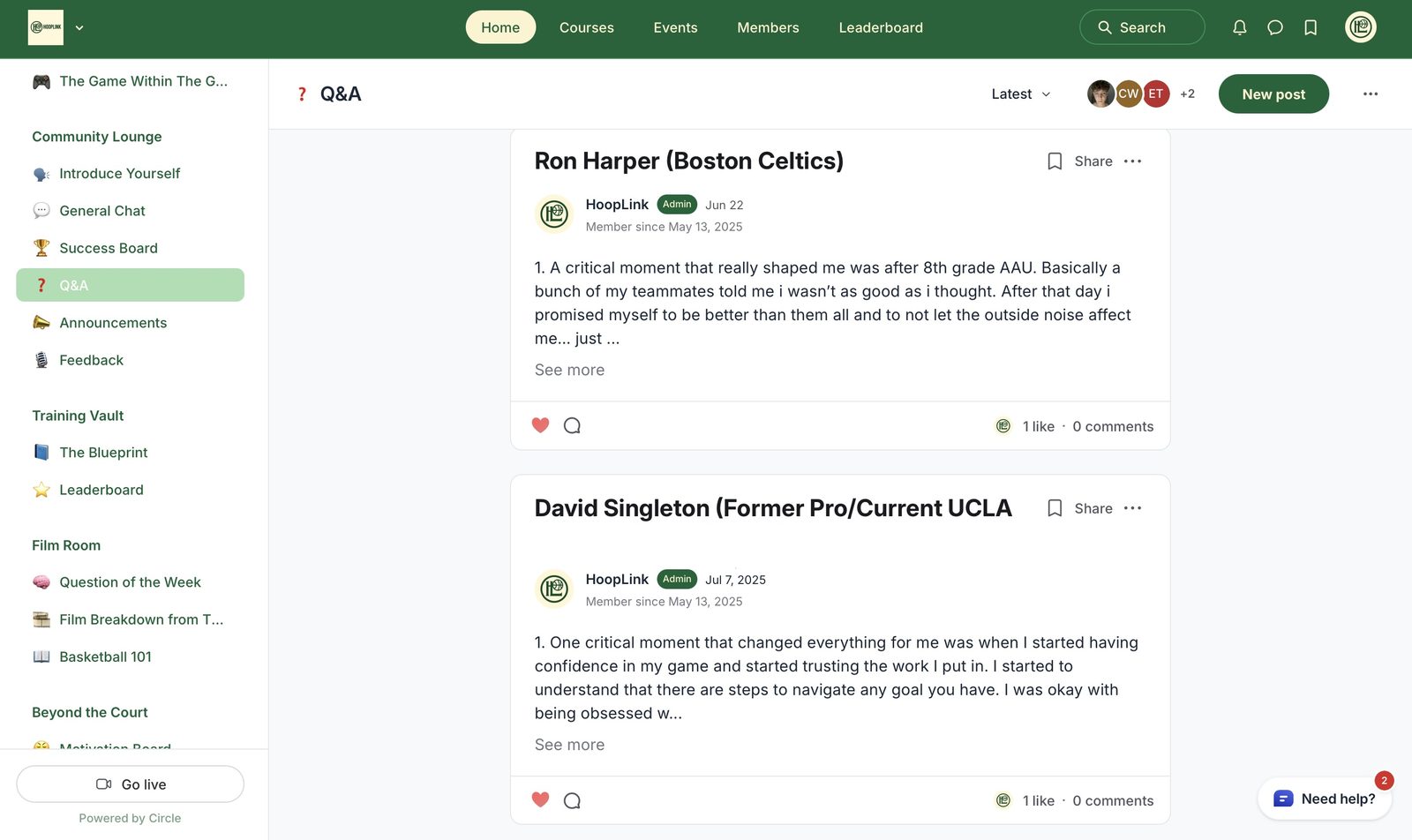Click the HoopLink community logo
Screen dimensions: 1412x840
point(46,27)
